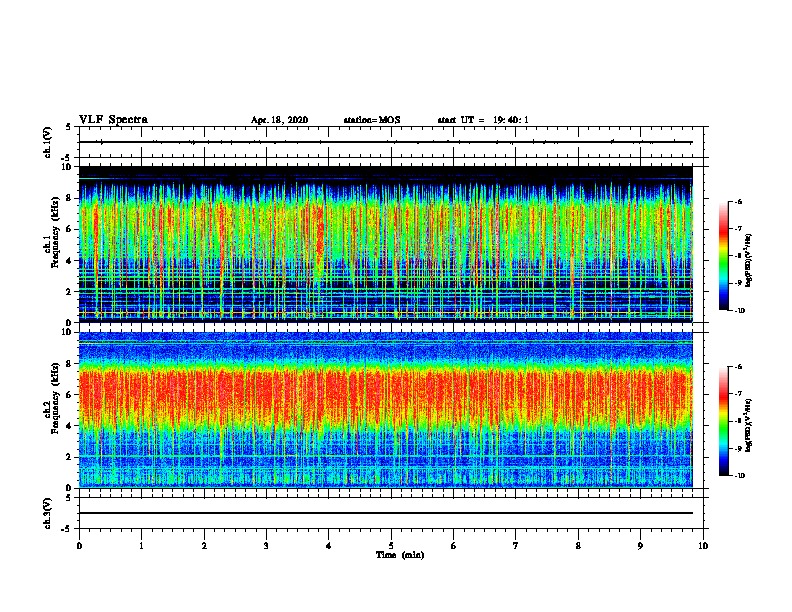The height and width of the screenshot is (612, 792).
Task: Click the "station=MOS" header label
Action: click(x=372, y=120)
